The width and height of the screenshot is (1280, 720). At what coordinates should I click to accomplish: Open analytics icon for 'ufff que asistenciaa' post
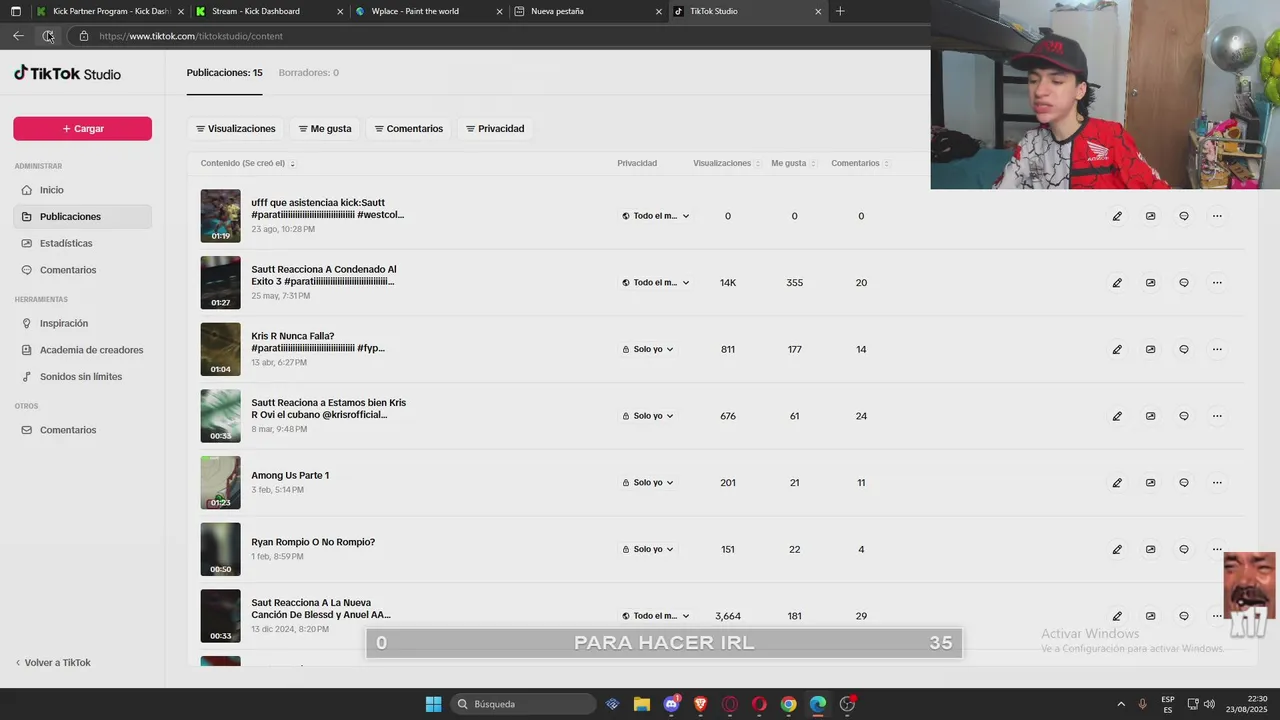click(x=1150, y=216)
